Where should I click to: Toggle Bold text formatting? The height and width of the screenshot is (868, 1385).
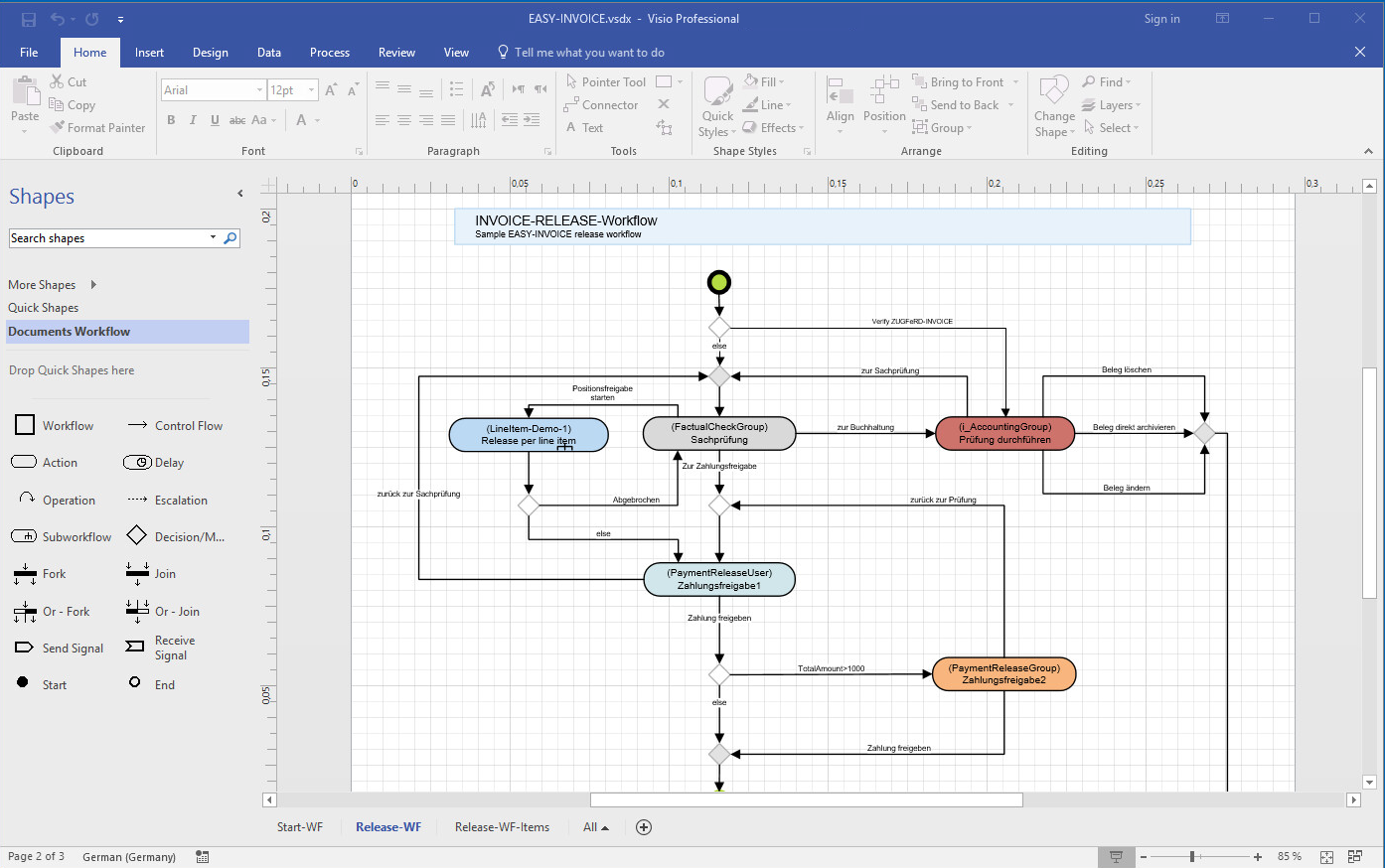[x=171, y=120]
